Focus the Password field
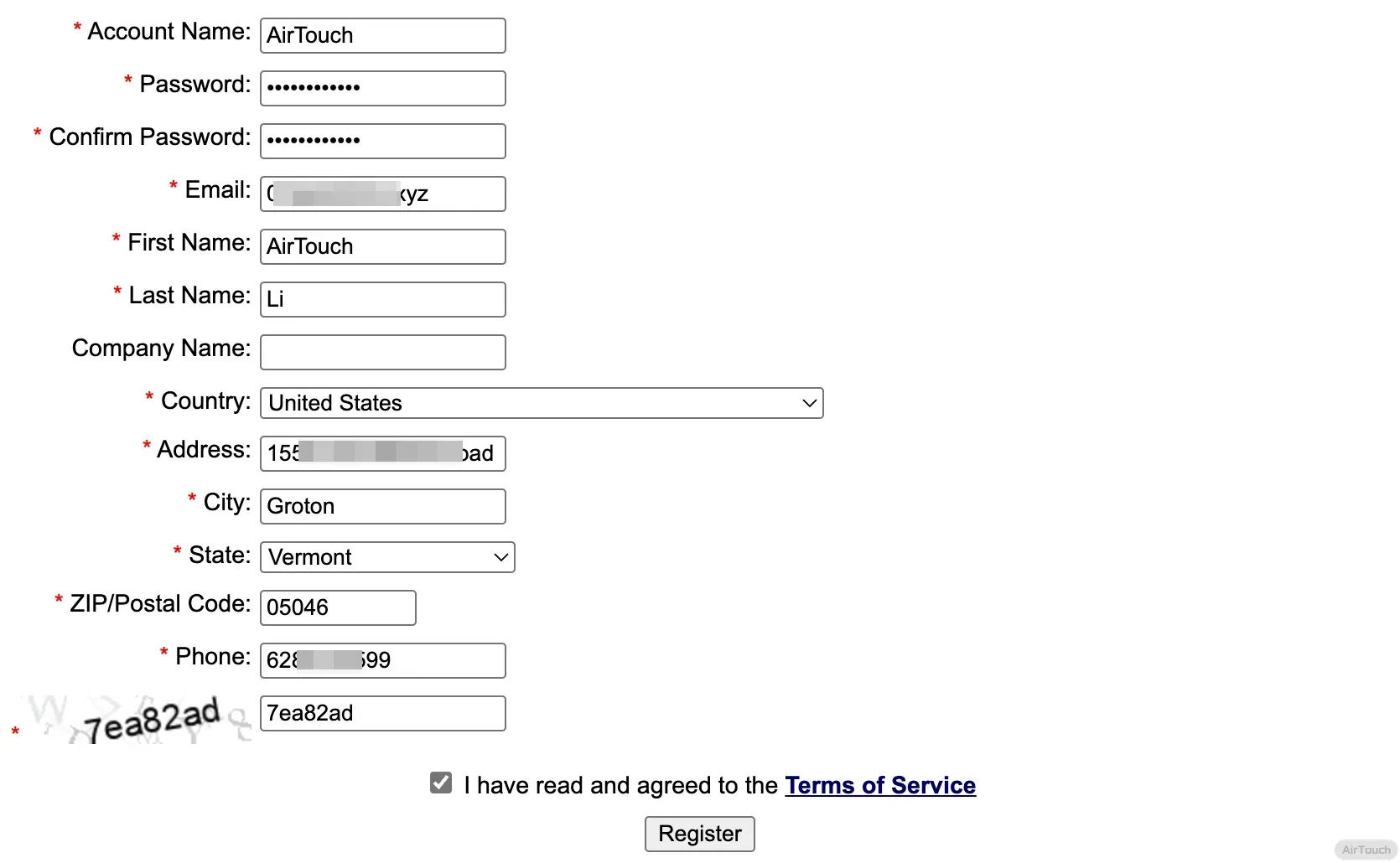The width and height of the screenshot is (1400, 863). pos(382,88)
